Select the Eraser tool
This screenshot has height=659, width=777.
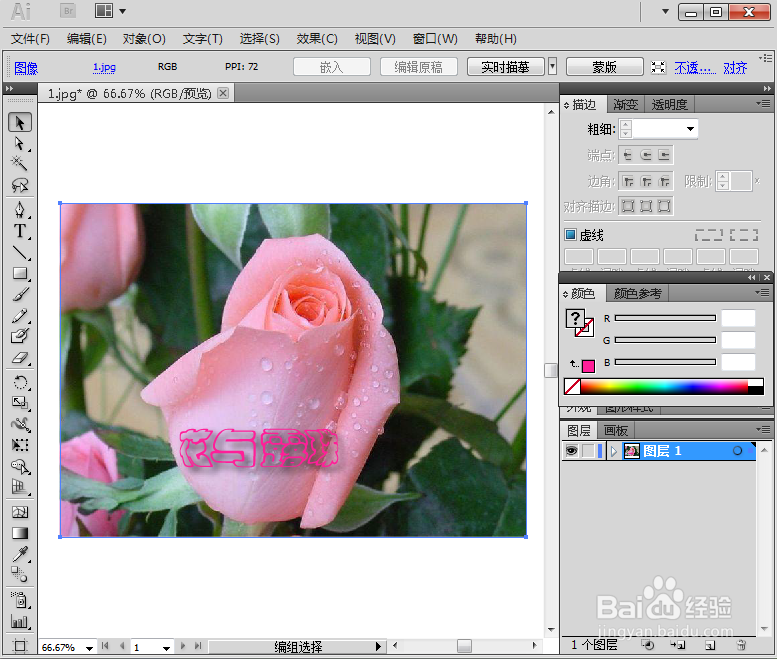(x=20, y=358)
